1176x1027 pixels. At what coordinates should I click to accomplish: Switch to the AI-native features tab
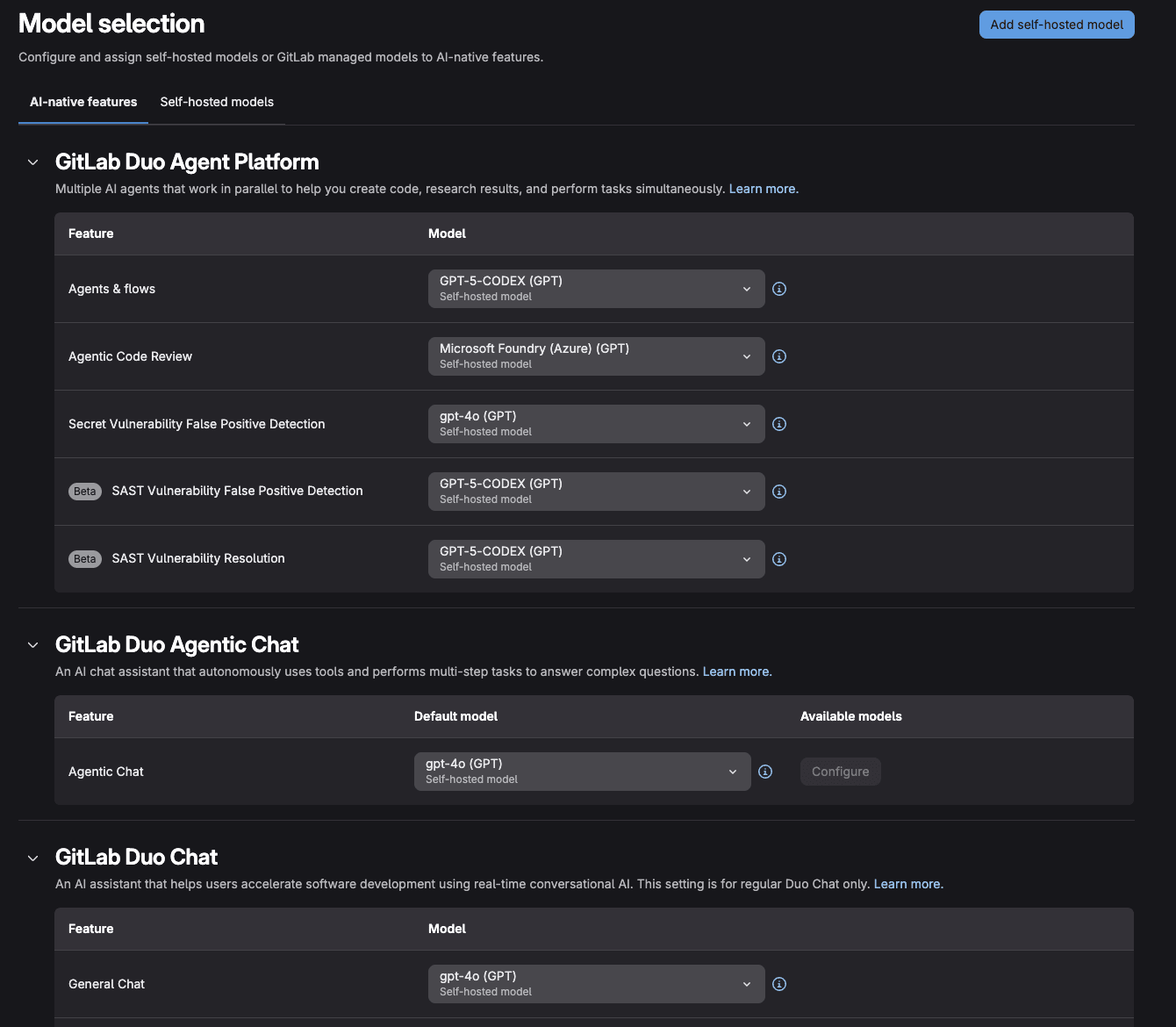[x=83, y=102]
